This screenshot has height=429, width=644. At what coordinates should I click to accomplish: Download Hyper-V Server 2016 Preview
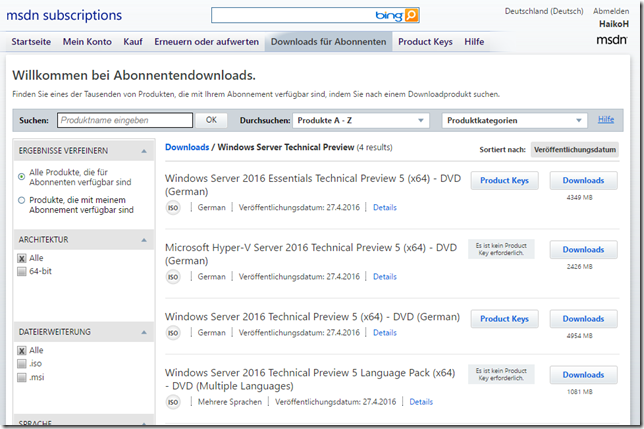click(x=583, y=250)
